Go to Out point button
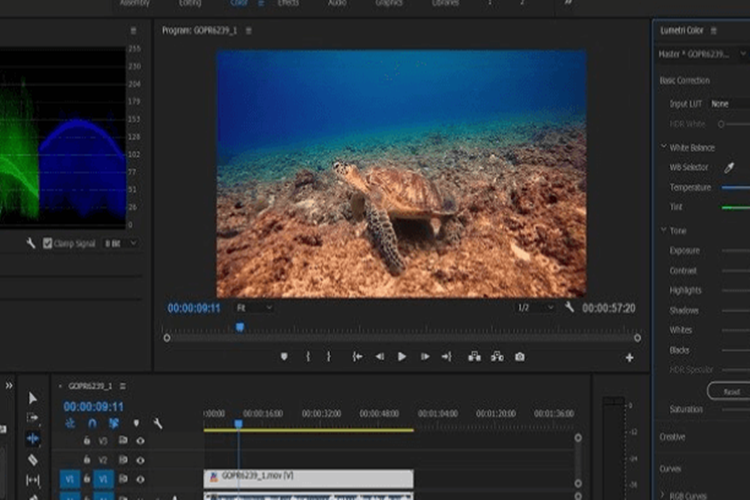Viewport: 750px width, 500px height. (446, 357)
